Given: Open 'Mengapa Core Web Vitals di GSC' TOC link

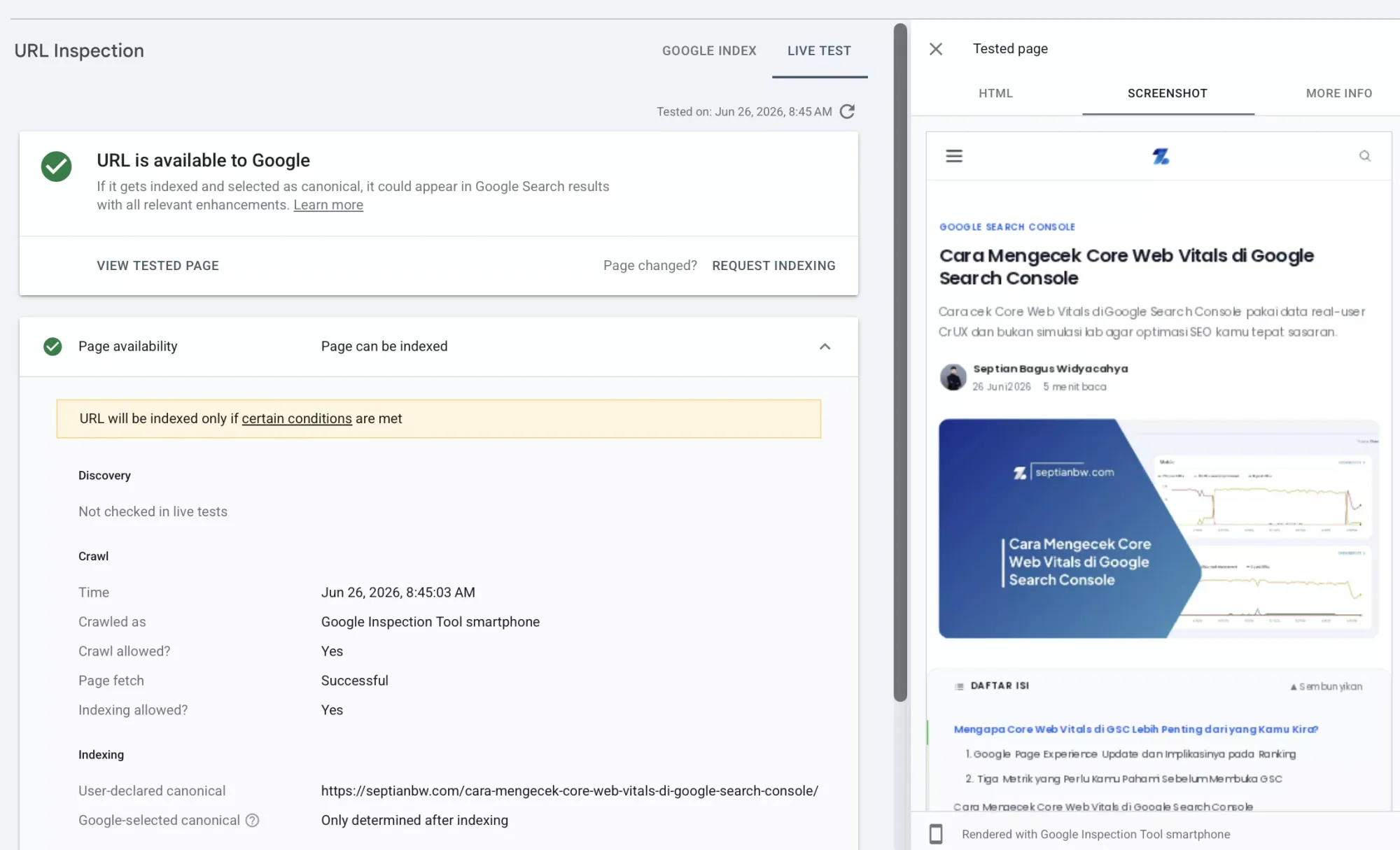Looking at the screenshot, I should click(x=1135, y=729).
